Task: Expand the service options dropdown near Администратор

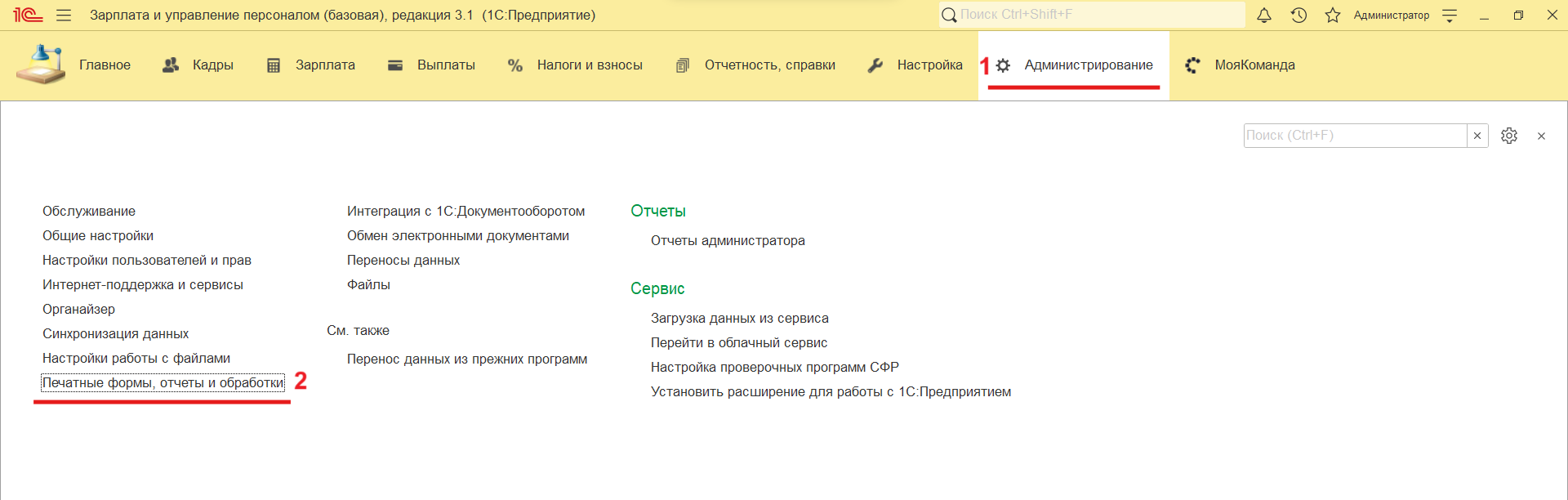Action: click(x=1450, y=16)
